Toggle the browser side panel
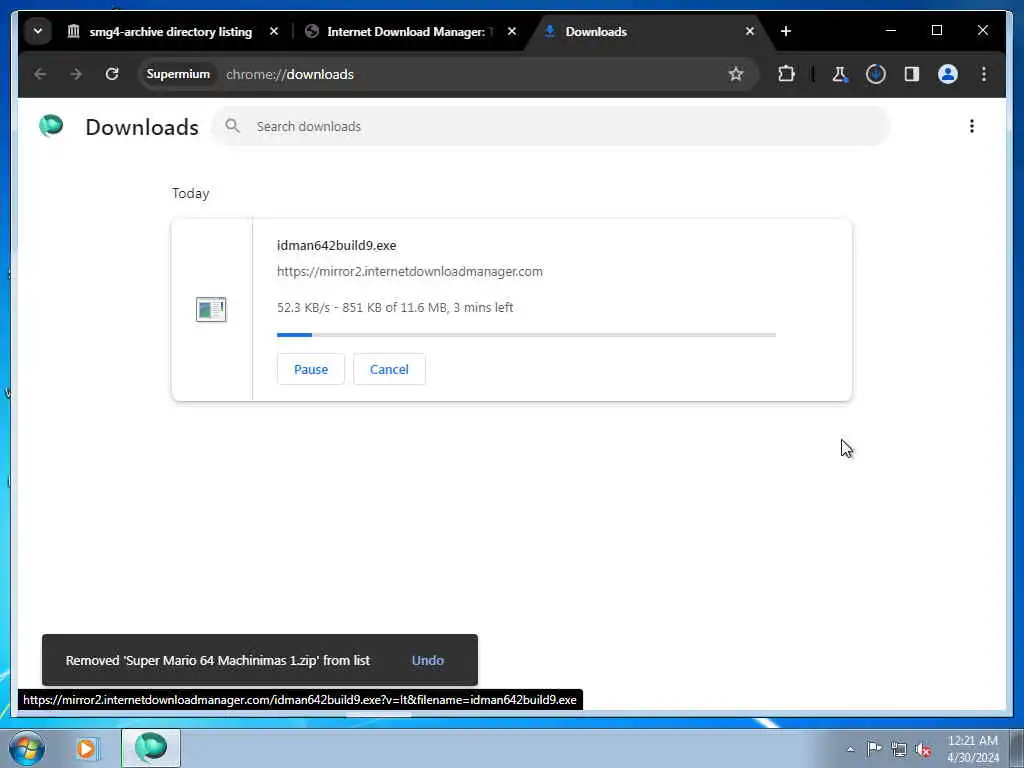This screenshot has width=1024, height=768. (912, 74)
